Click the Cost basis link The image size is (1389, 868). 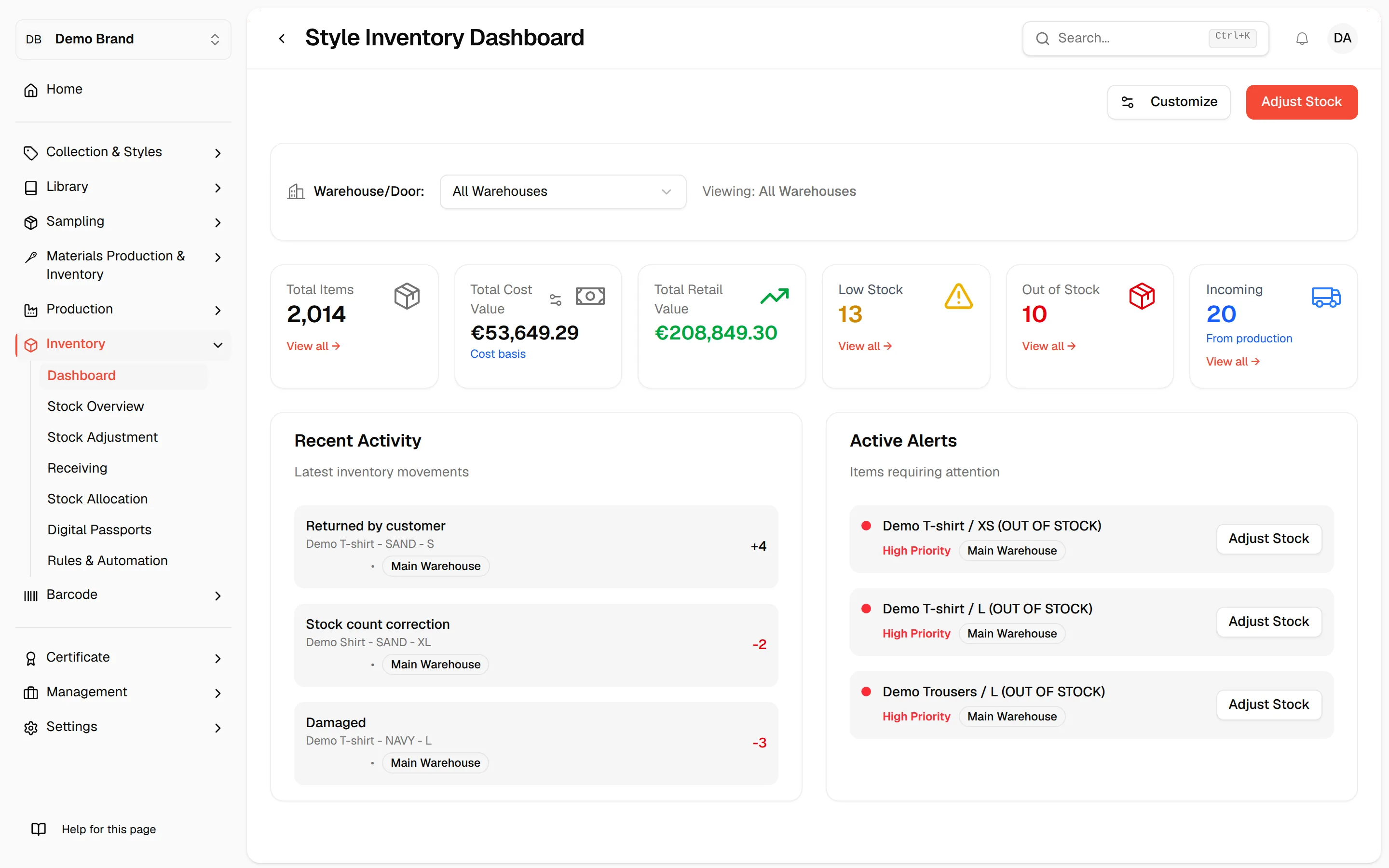point(498,354)
